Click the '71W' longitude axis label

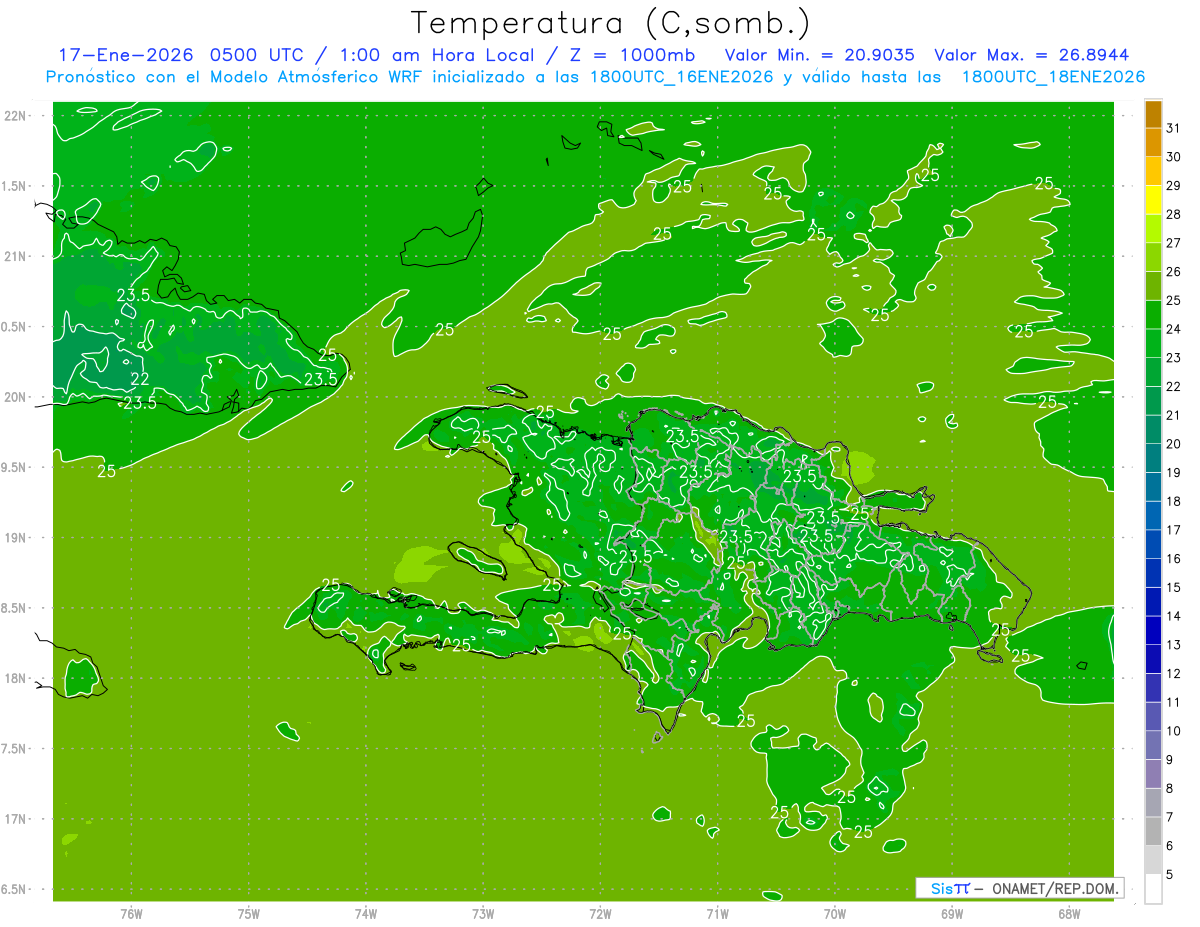click(x=717, y=913)
